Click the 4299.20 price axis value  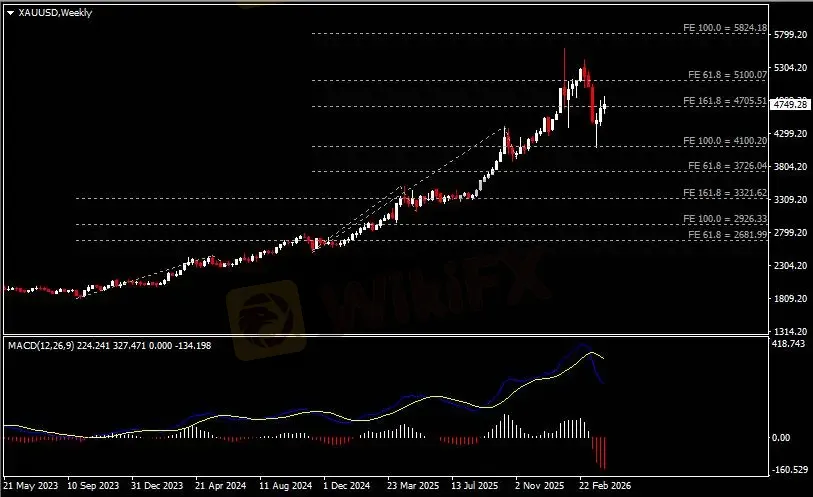[790, 134]
